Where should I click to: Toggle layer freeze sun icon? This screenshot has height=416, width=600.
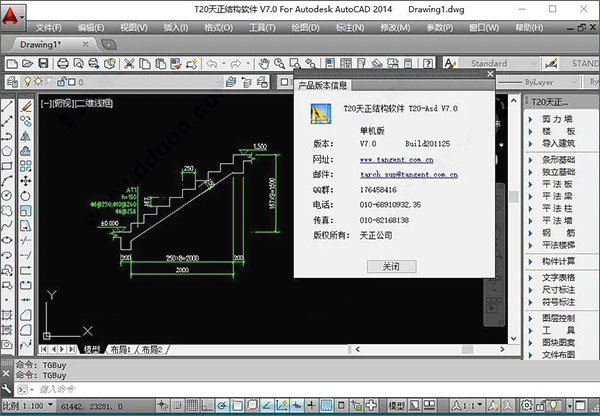38,82
